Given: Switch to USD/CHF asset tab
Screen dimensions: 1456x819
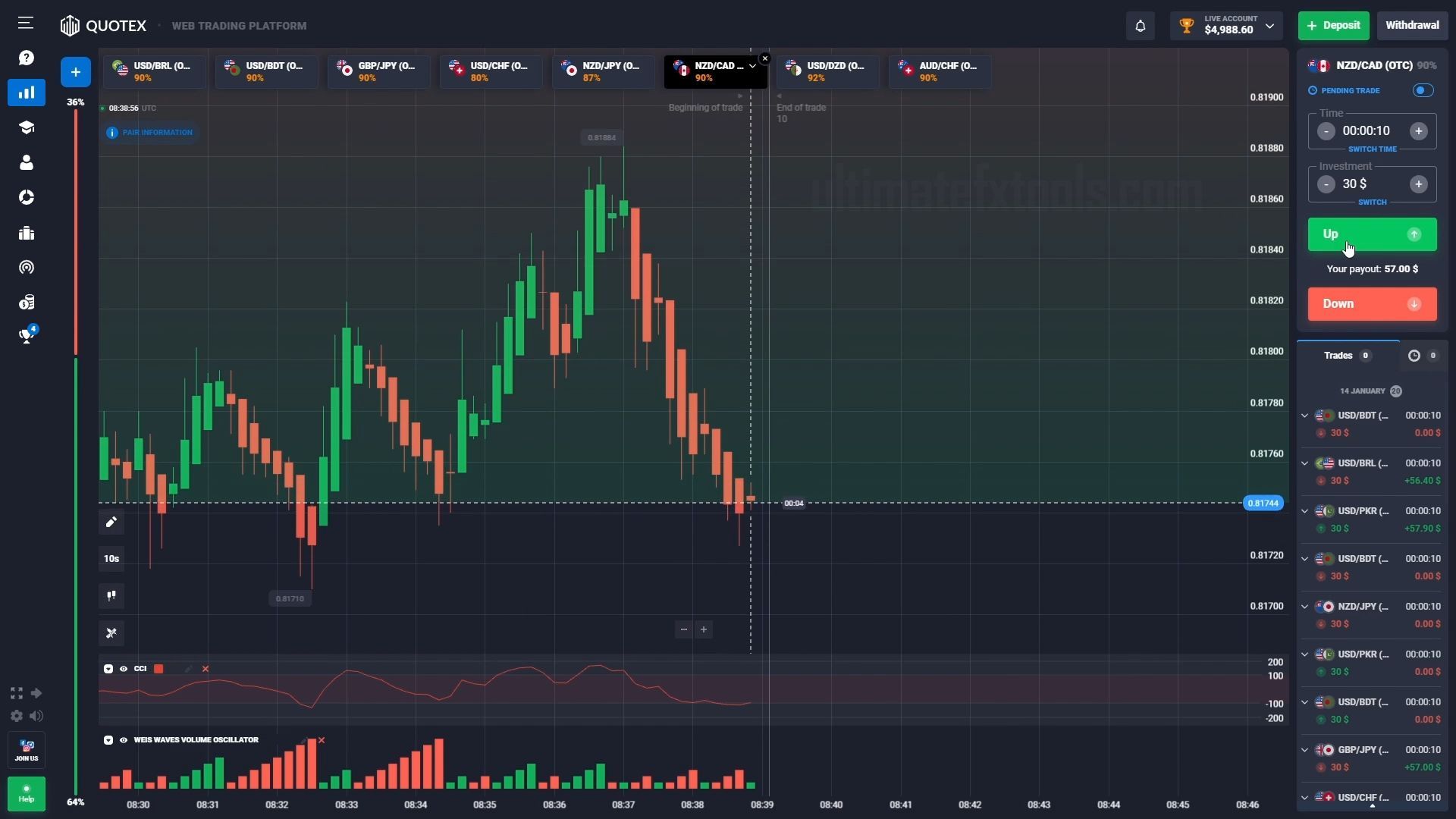Looking at the screenshot, I should 491,71.
